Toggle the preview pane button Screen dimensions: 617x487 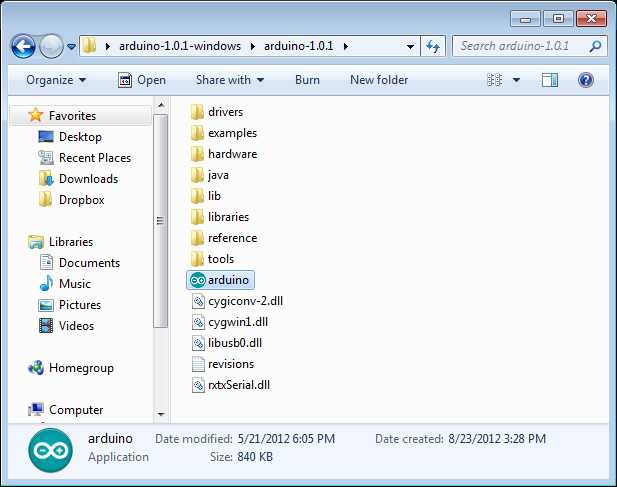pos(549,80)
